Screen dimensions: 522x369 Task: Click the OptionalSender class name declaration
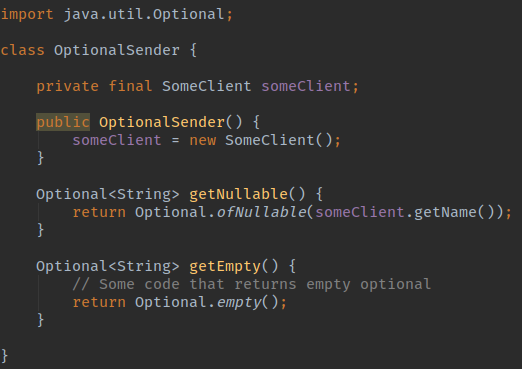tap(117, 50)
